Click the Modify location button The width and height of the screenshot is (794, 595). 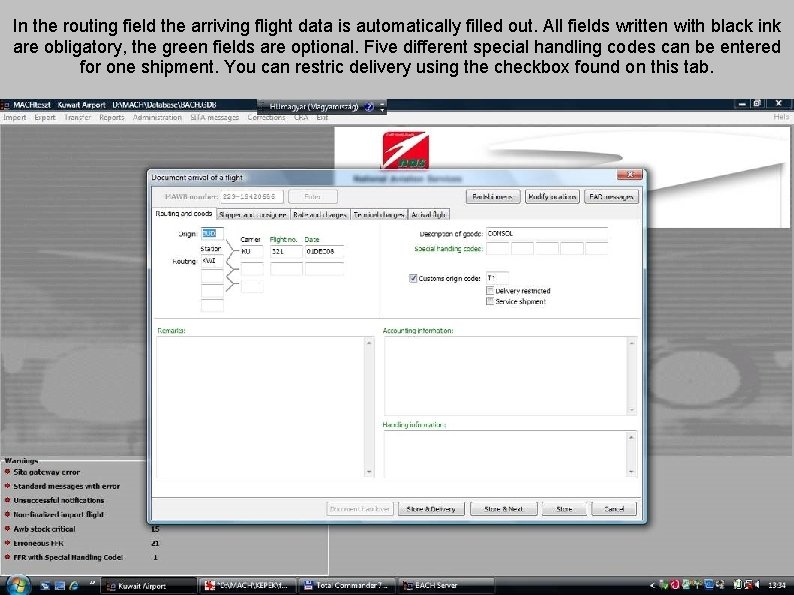[552, 196]
